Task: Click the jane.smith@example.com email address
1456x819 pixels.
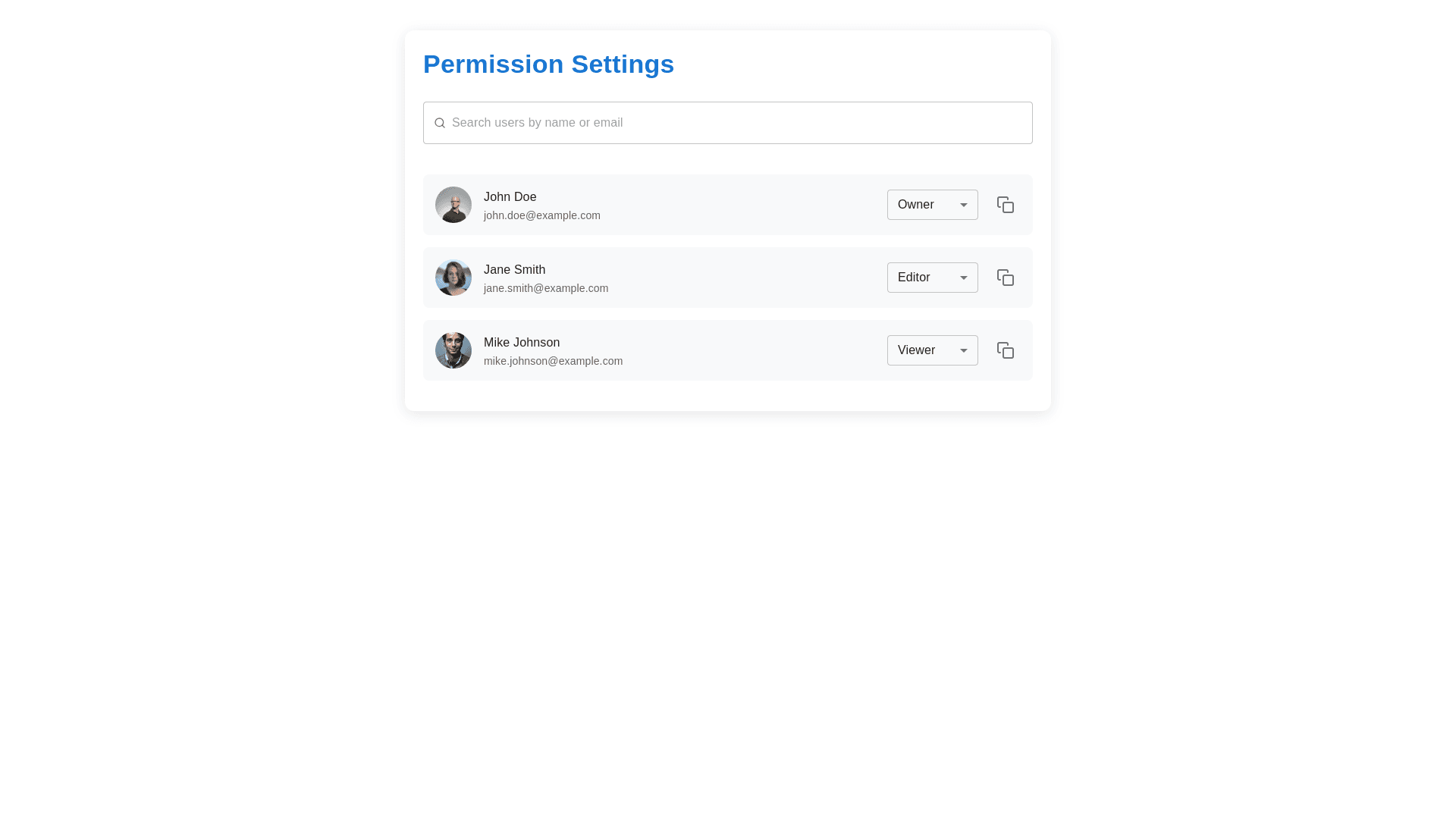Action: [x=546, y=288]
